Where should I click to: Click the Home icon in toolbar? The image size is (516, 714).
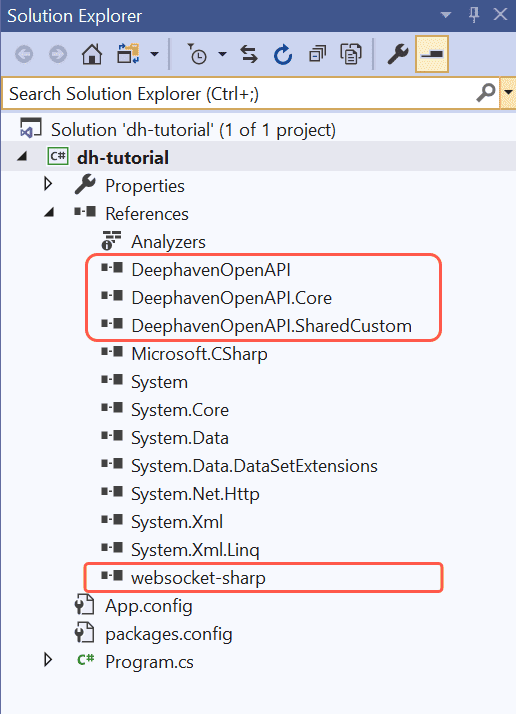point(92,55)
